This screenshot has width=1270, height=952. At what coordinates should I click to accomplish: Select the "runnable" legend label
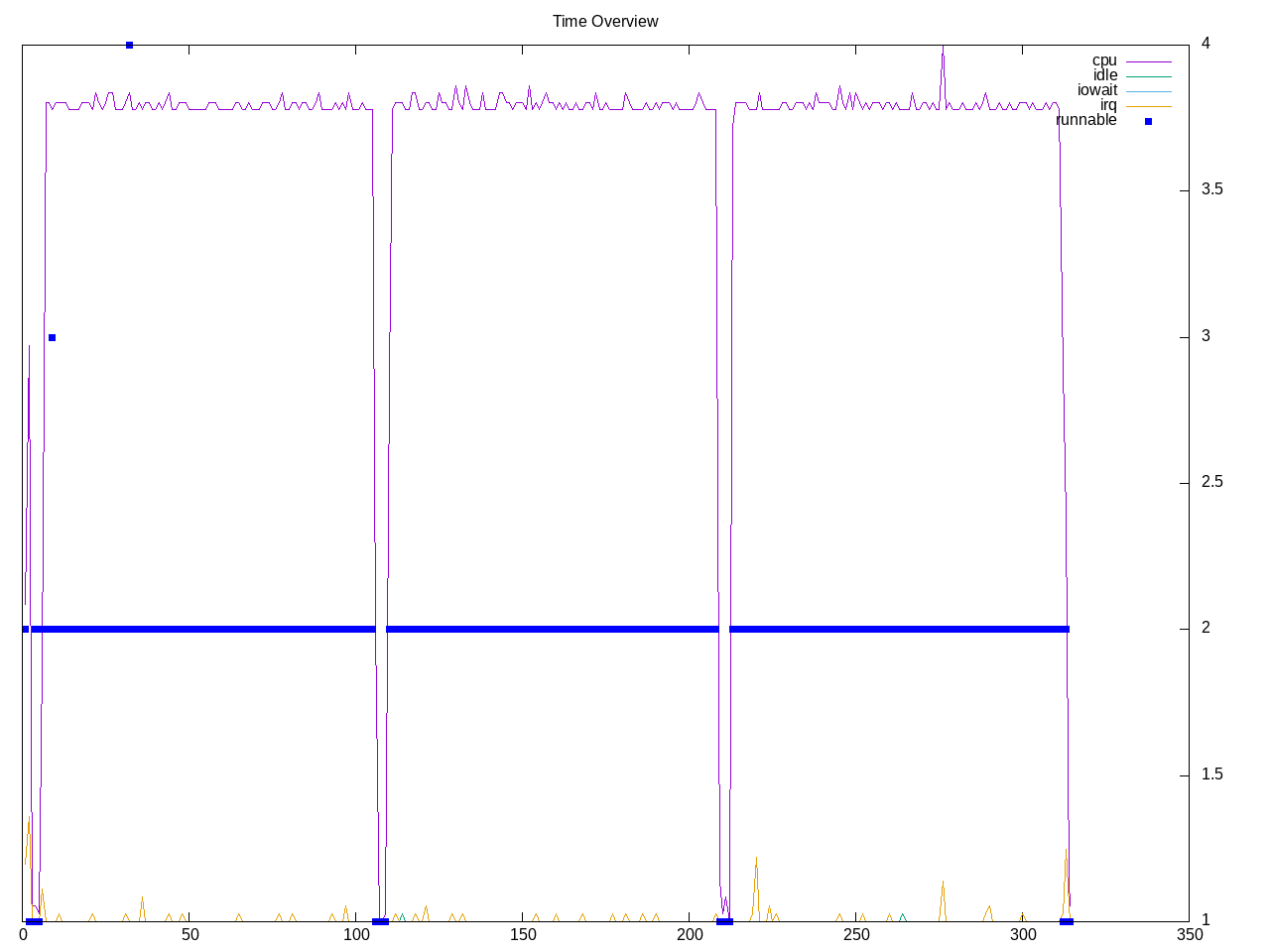(1085, 120)
